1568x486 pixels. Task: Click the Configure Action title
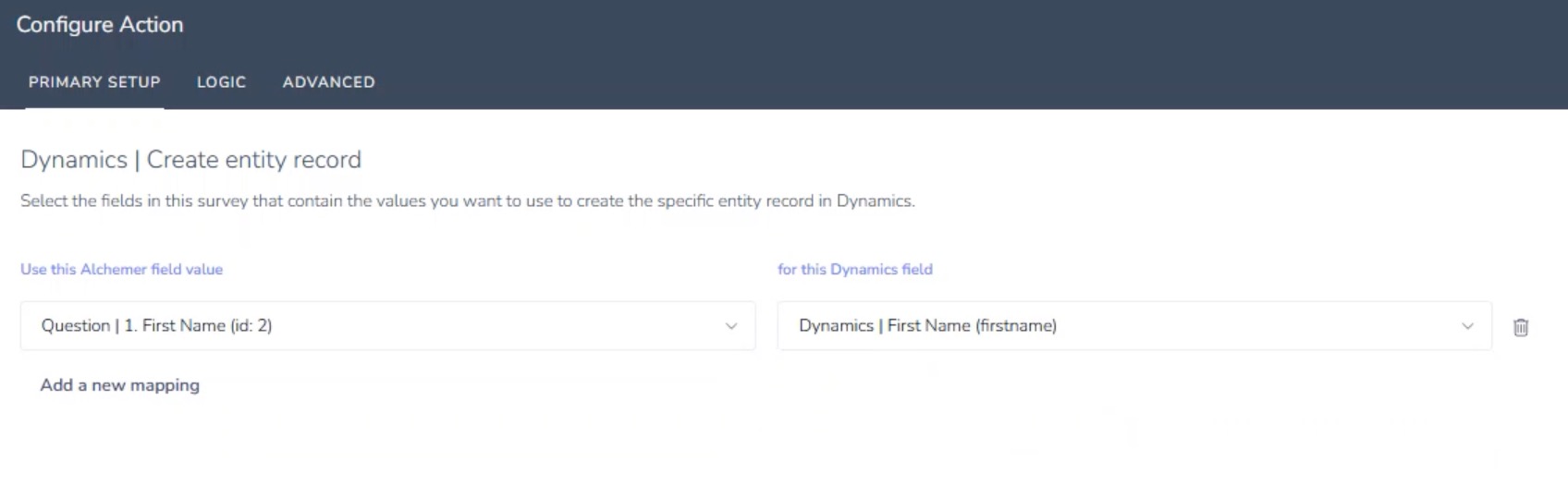pyautogui.click(x=100, y=25)
